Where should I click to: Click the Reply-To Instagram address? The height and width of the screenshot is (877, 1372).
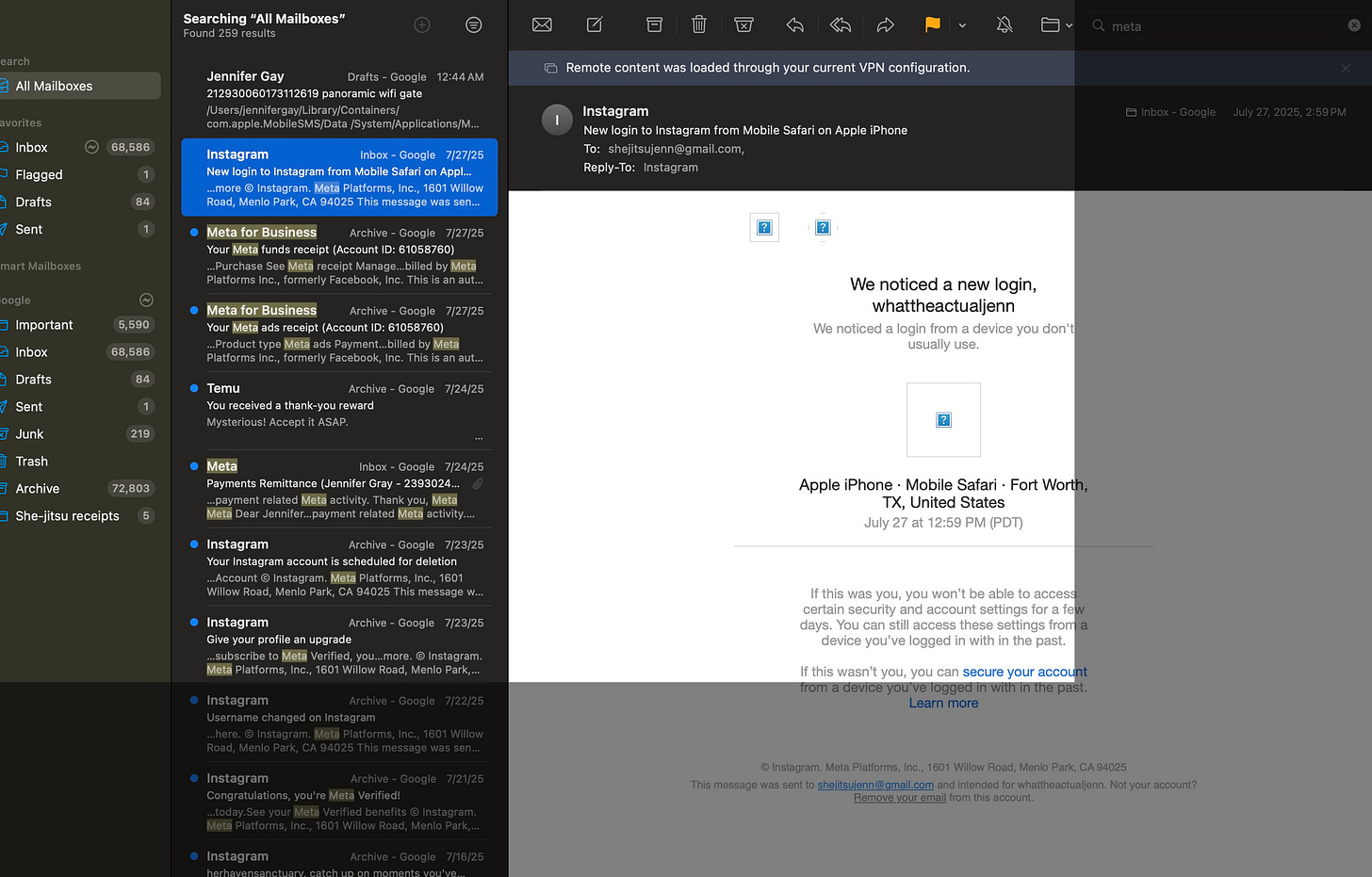(671, 168)
